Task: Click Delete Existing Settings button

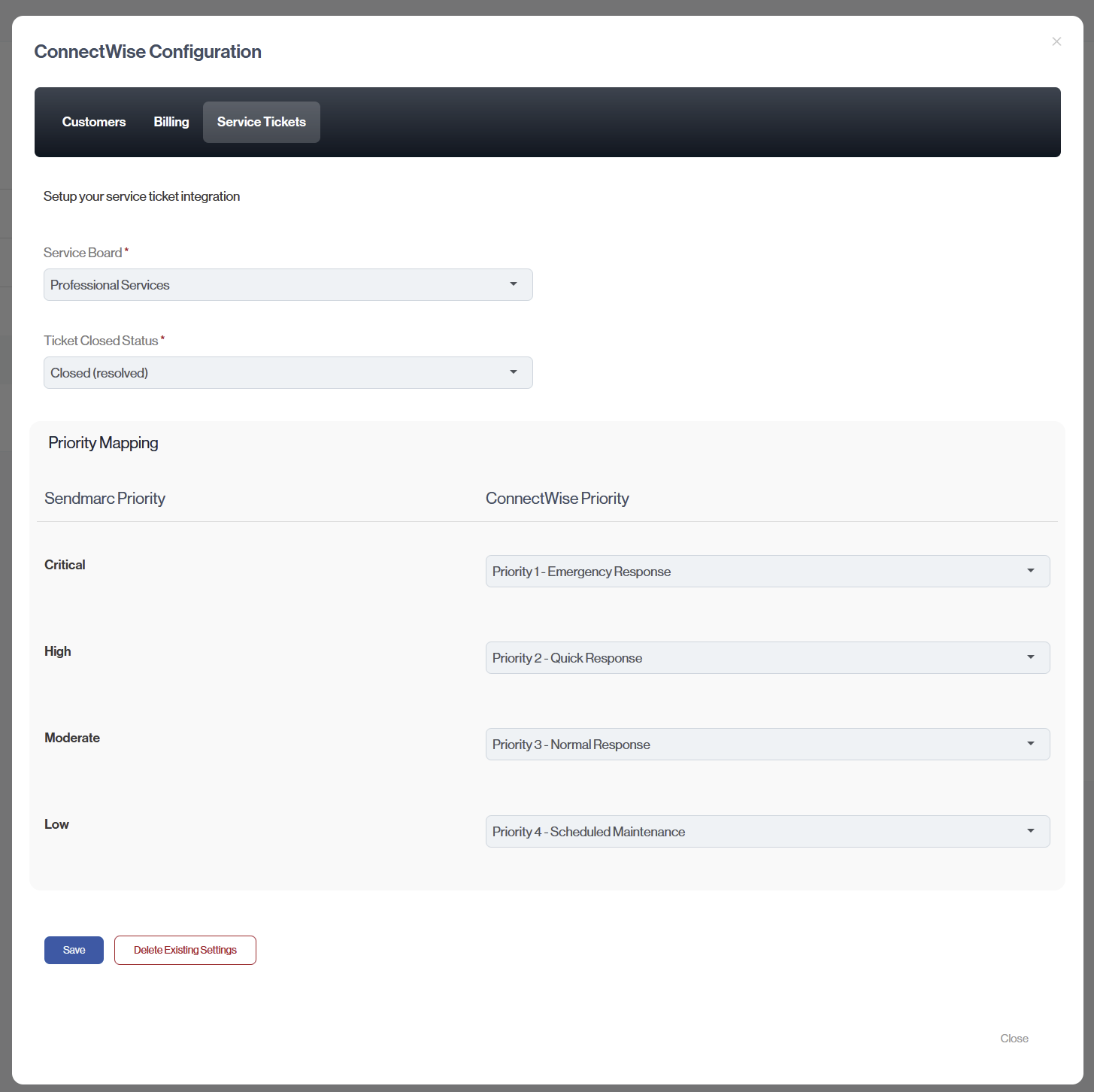Action: (185, 950)
